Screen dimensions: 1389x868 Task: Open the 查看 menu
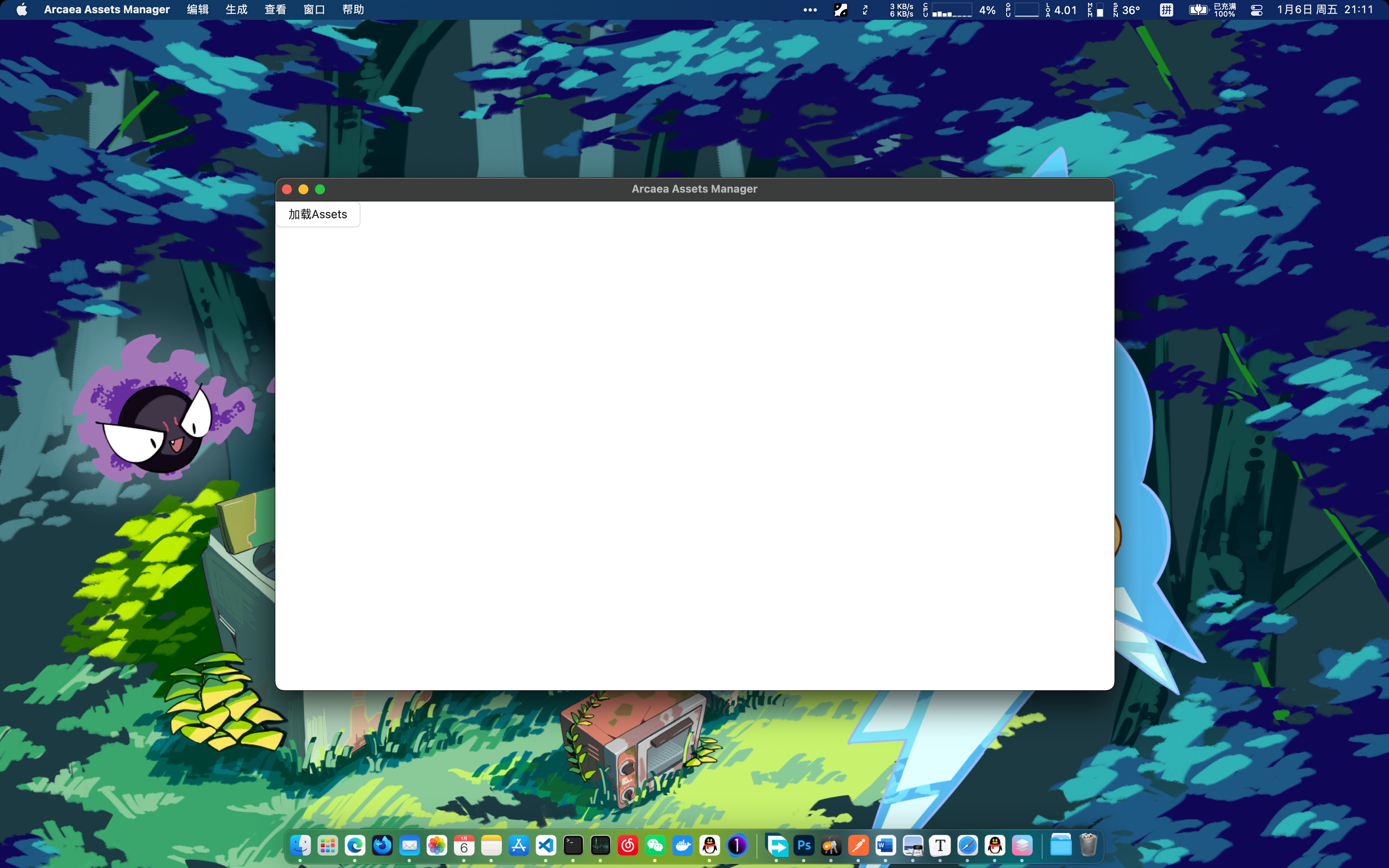click(x=275, y=10)
